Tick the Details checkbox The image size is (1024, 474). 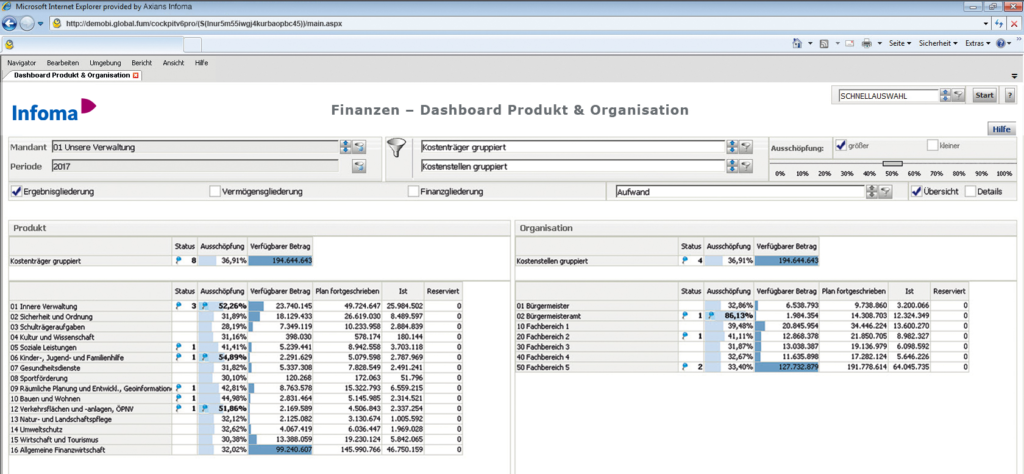(970, 192)
